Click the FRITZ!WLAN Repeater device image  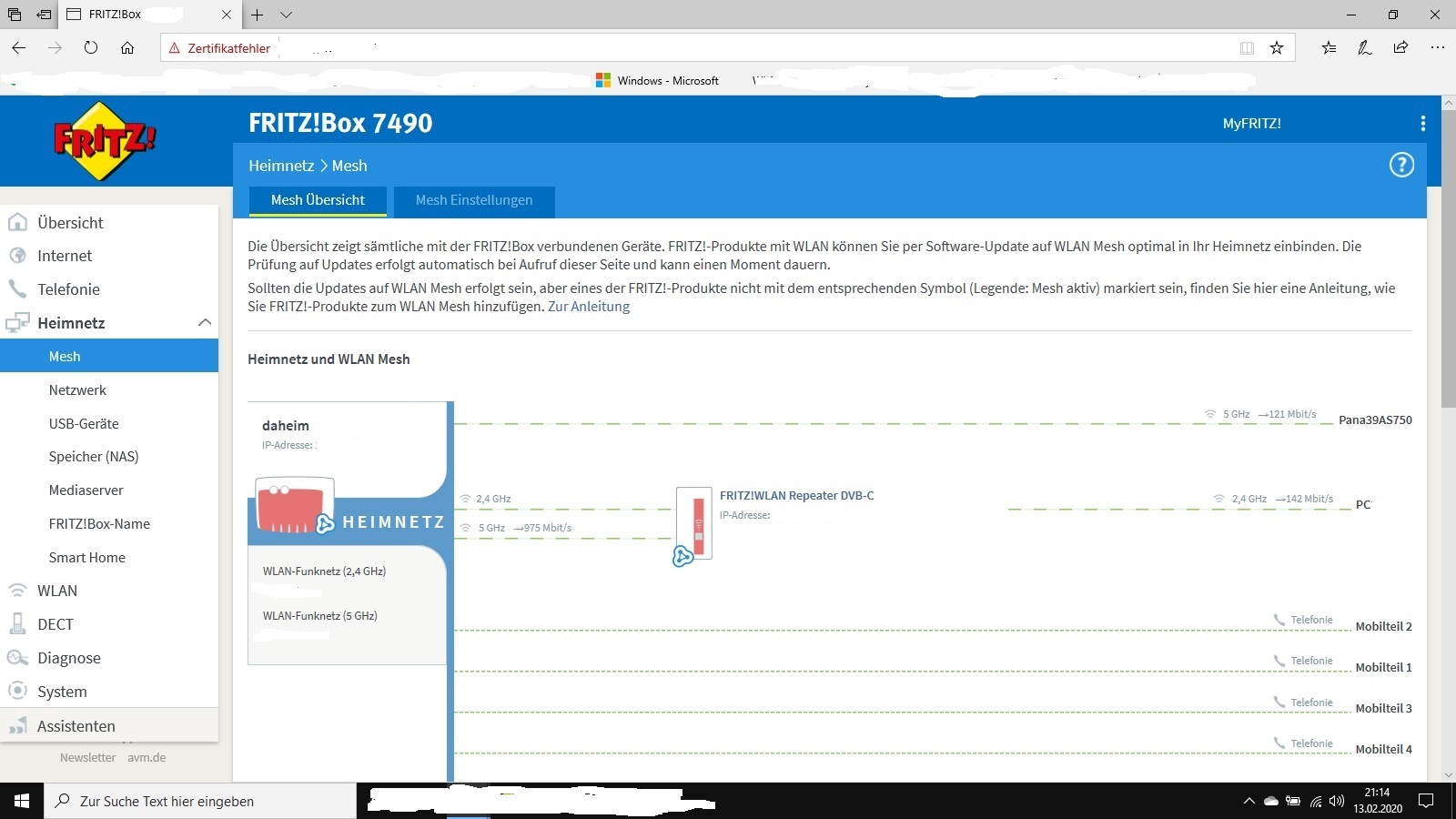[x=695, y=522]
